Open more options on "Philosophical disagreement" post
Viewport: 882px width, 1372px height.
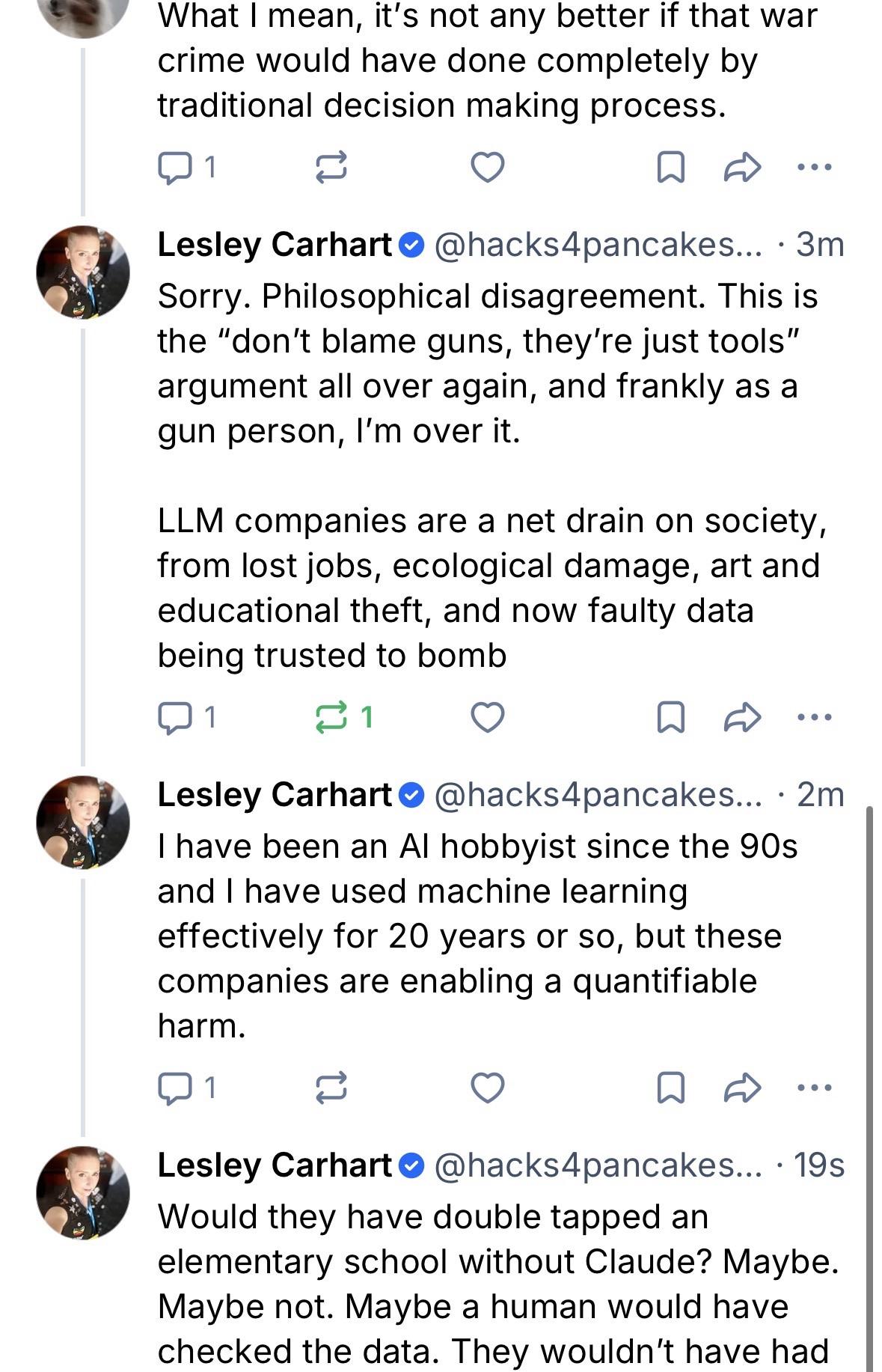(x=814, y=718)
